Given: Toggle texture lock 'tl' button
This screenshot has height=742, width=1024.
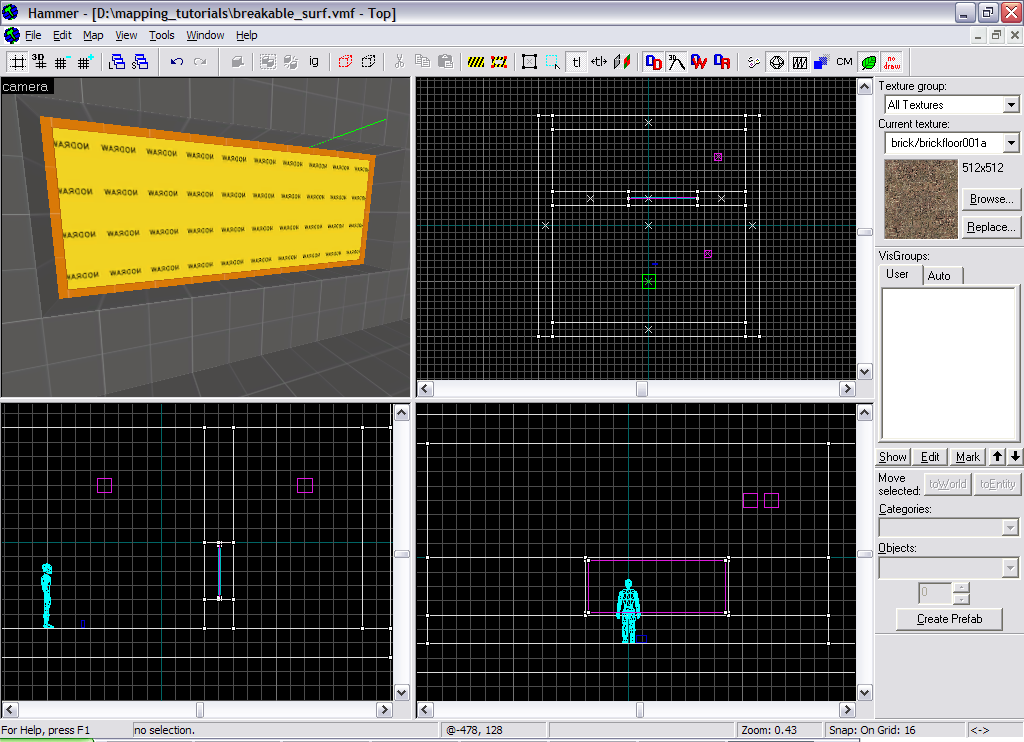Looking at the screenshot, I should (576, 62).
